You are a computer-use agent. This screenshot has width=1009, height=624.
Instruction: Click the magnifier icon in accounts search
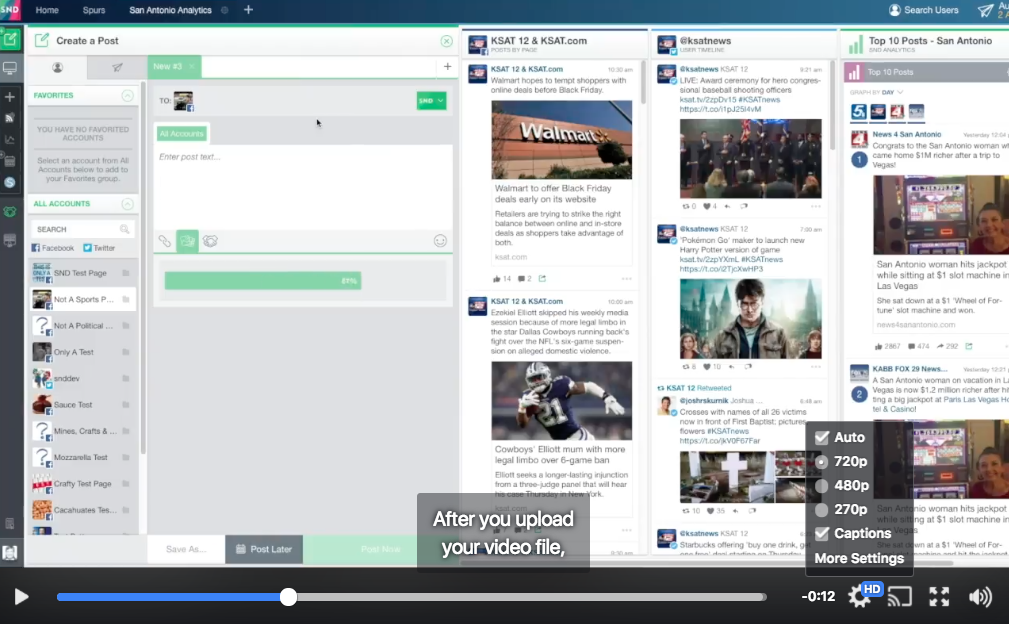point(124,229)
